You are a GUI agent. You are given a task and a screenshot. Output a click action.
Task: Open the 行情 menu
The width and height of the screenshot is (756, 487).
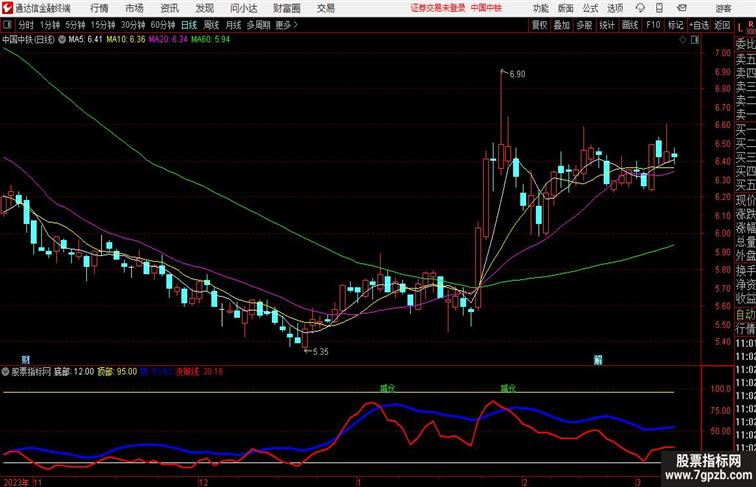[x=99, y=8]
